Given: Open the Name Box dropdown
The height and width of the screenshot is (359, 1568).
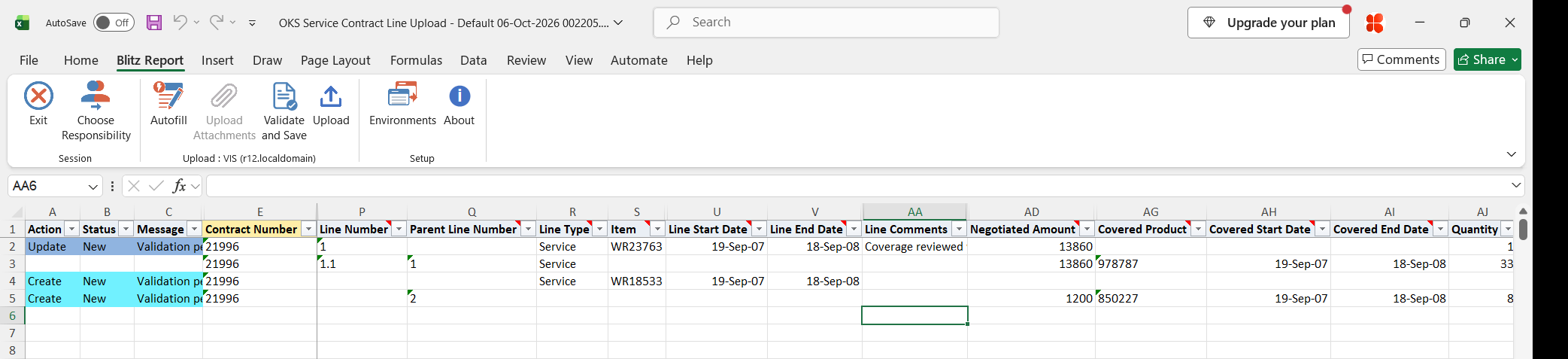Looking at the screenshot, I should [93, 186].
